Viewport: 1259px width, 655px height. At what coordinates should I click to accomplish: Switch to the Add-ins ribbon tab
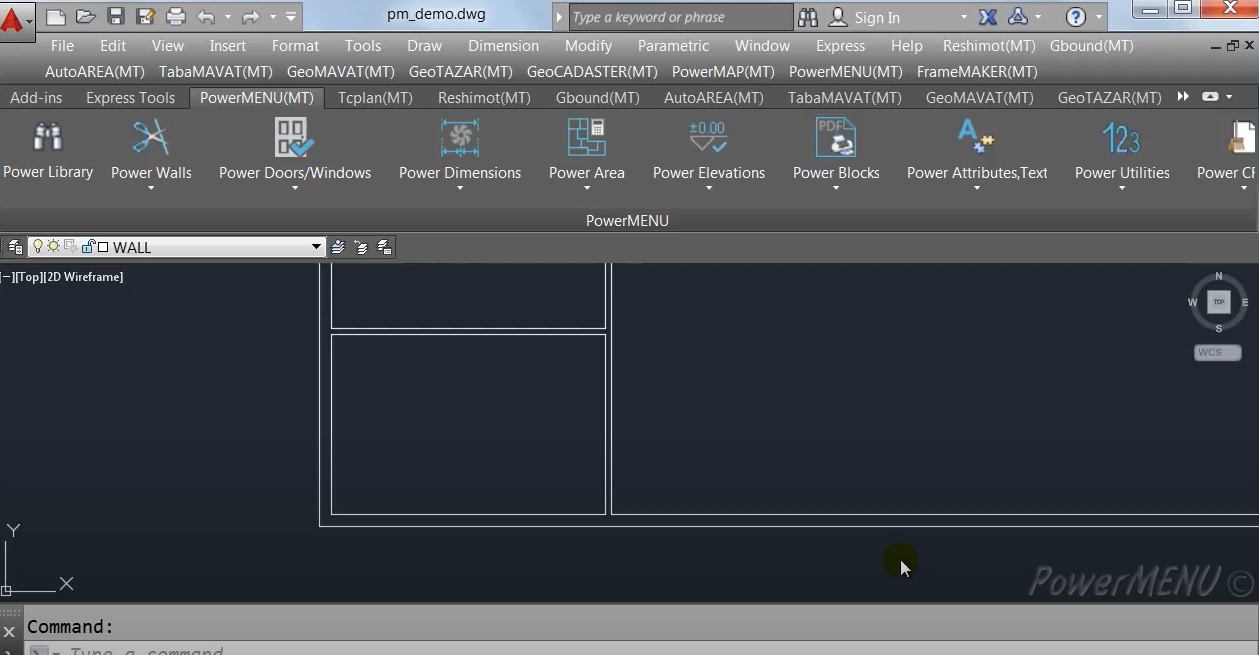click(36, 98)
